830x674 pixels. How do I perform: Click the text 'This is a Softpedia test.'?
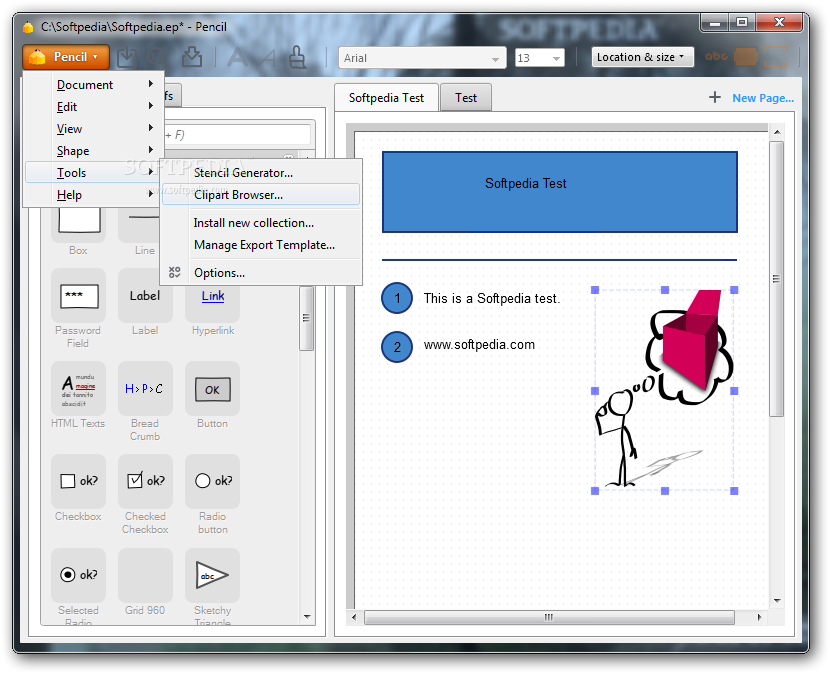coord(491,299)
